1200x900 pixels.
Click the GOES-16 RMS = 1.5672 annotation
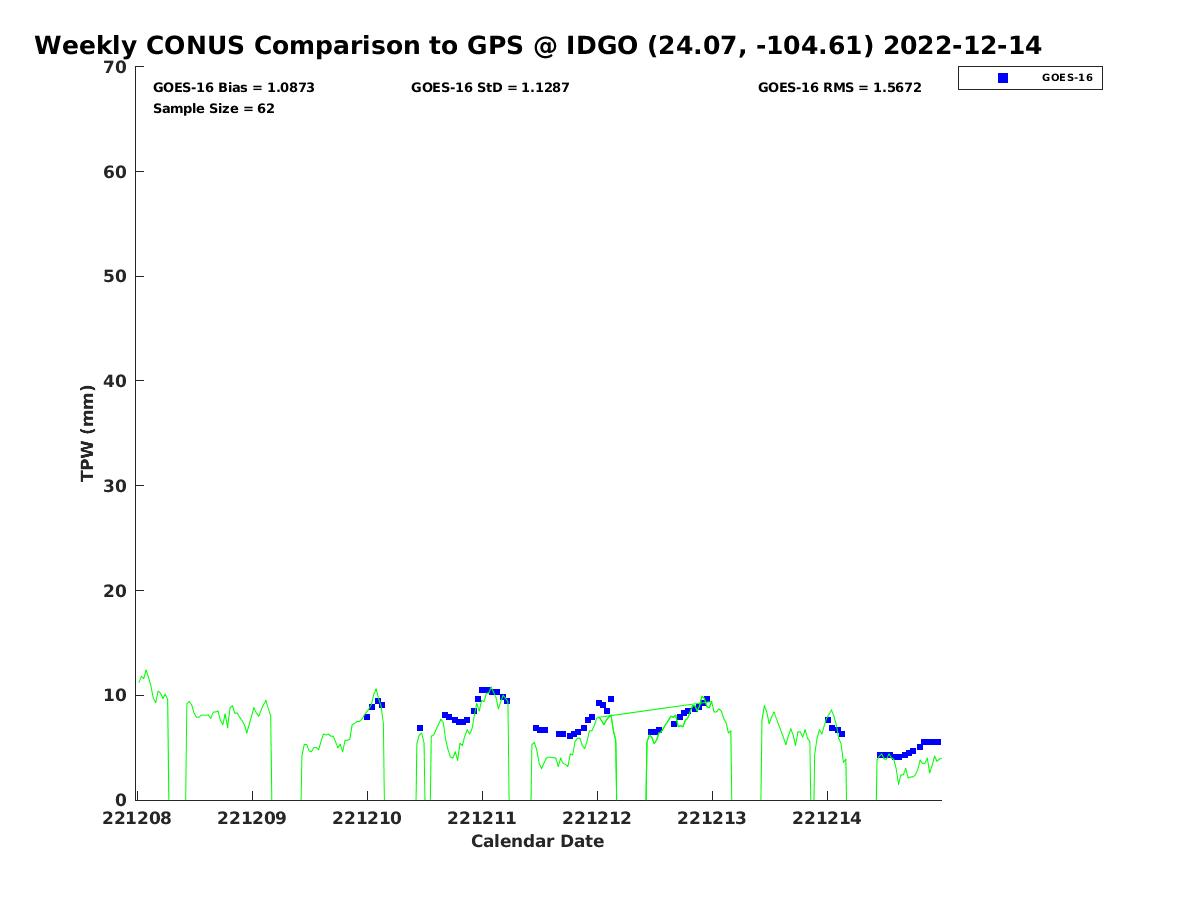[x=839, y=88]
